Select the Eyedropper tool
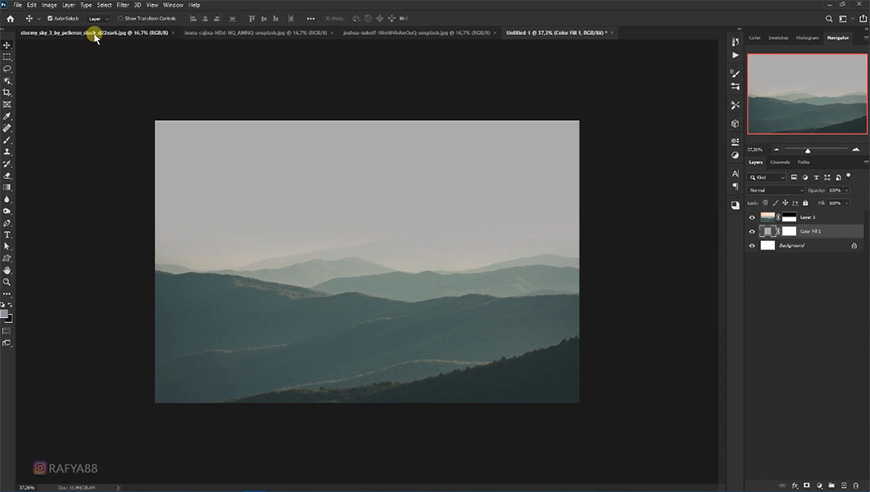Image resolution: width=870 pixels, height=492 pixels. [7, 116]
